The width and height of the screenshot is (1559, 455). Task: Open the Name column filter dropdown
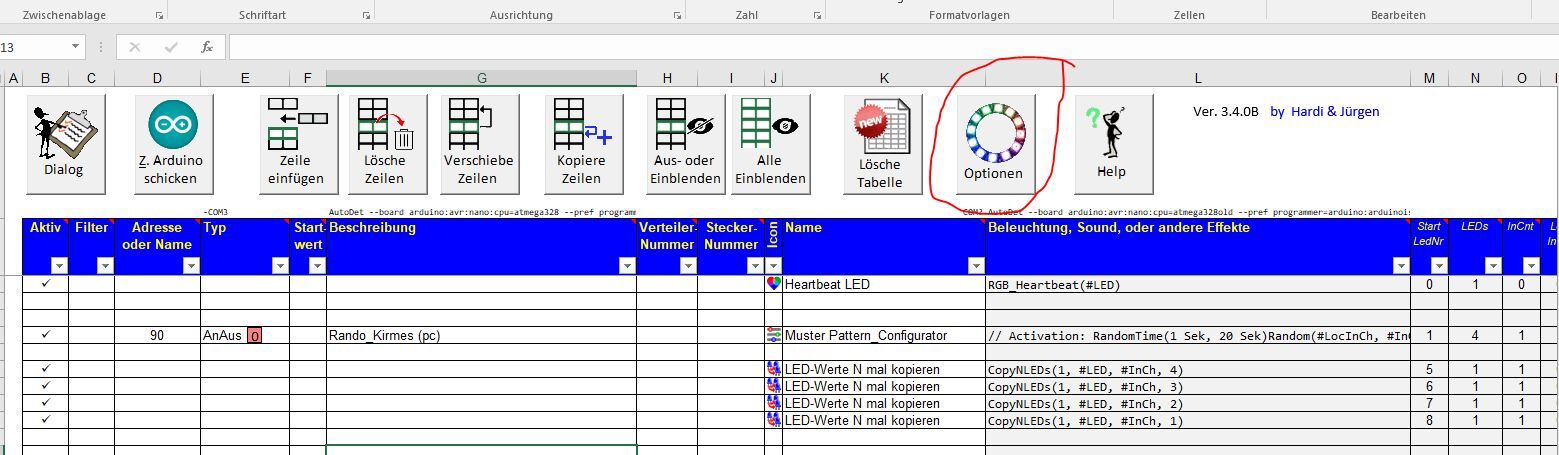[x=975, y=266]
